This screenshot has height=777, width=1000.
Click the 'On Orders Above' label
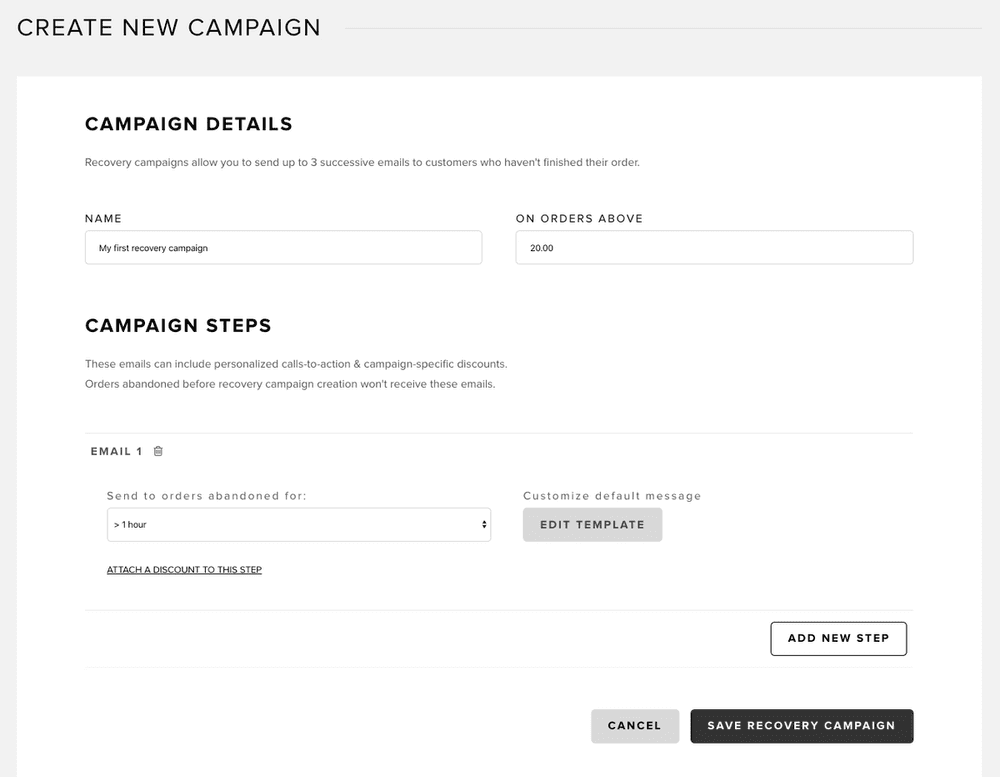(x=579, y=218)
